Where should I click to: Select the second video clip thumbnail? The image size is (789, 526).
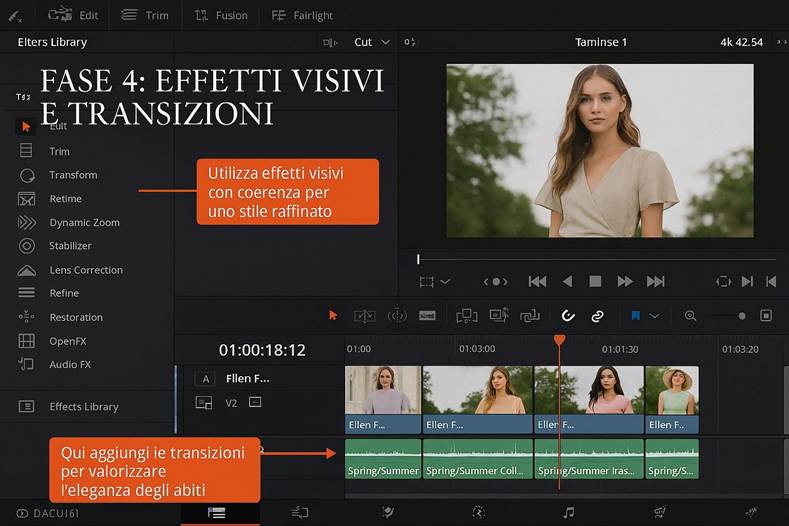click(x=478, y=391)
